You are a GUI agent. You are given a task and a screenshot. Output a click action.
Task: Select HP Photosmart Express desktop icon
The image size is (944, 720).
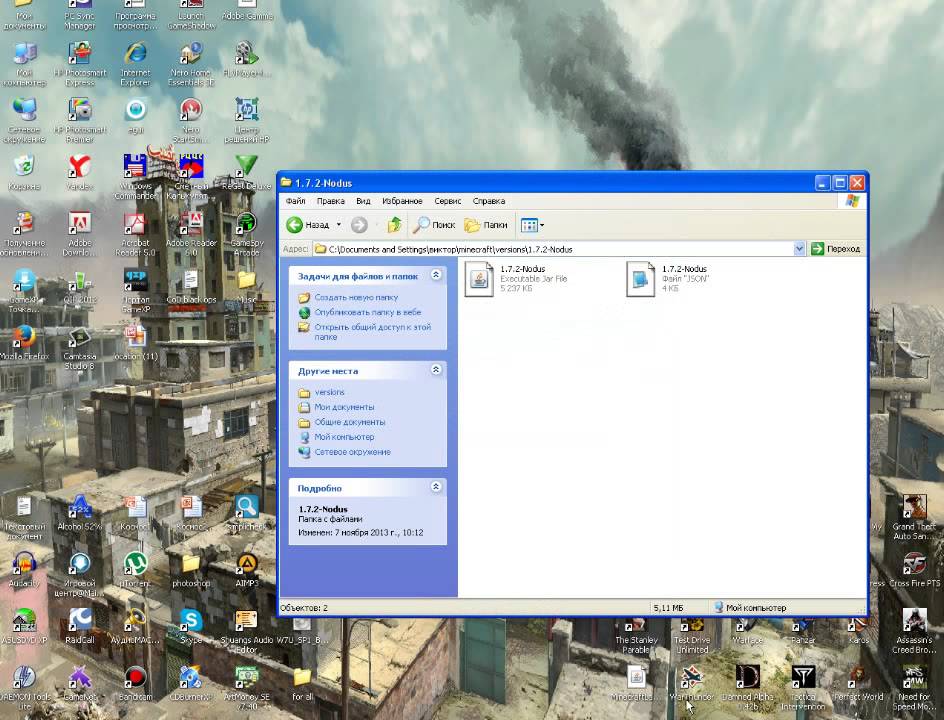click(79, 65)
